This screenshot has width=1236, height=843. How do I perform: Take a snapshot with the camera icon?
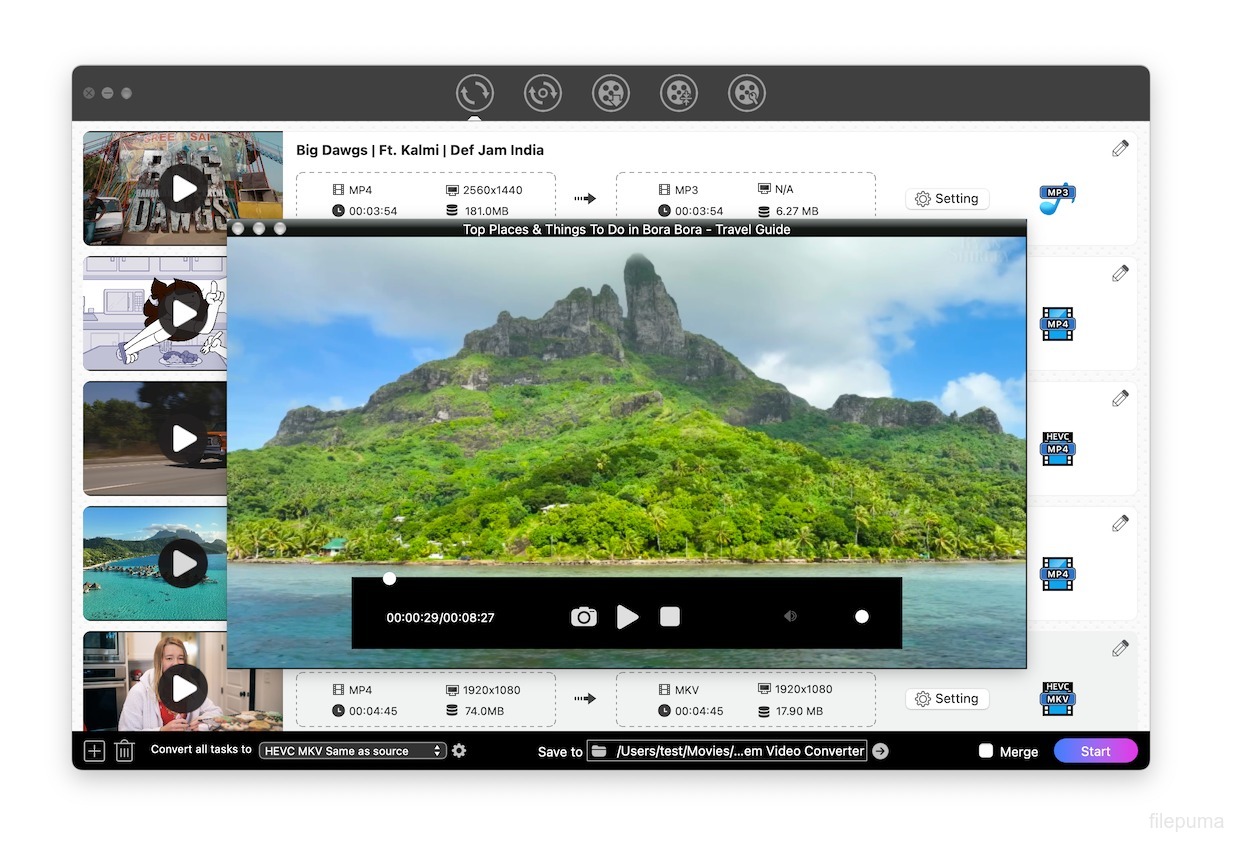583,617
